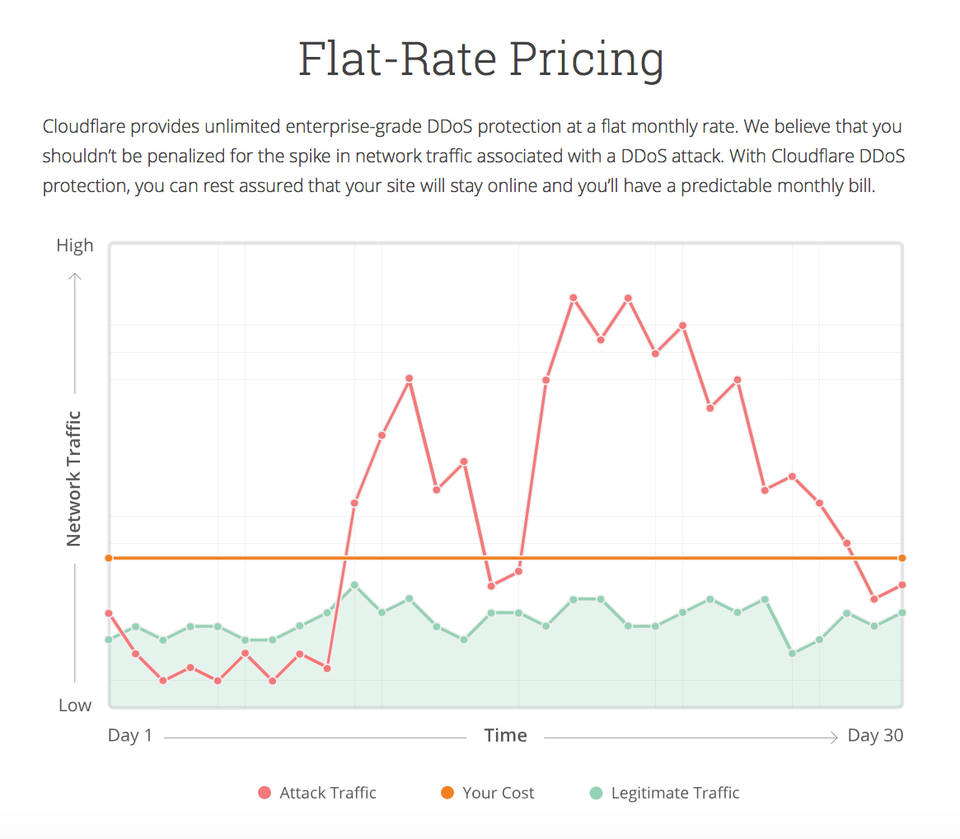
Task: Click the Day 1 axis label
Action: (130, 736)
